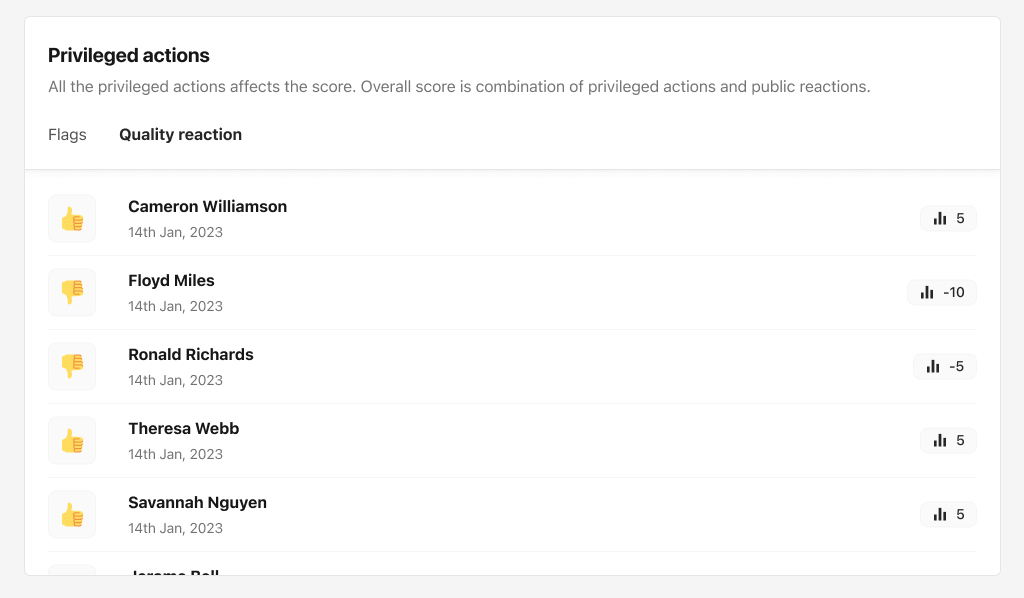Click Cameron Williamson's thumbs up reaction icon
This screenshot has width=1024, height=598.
coord(71,218)
